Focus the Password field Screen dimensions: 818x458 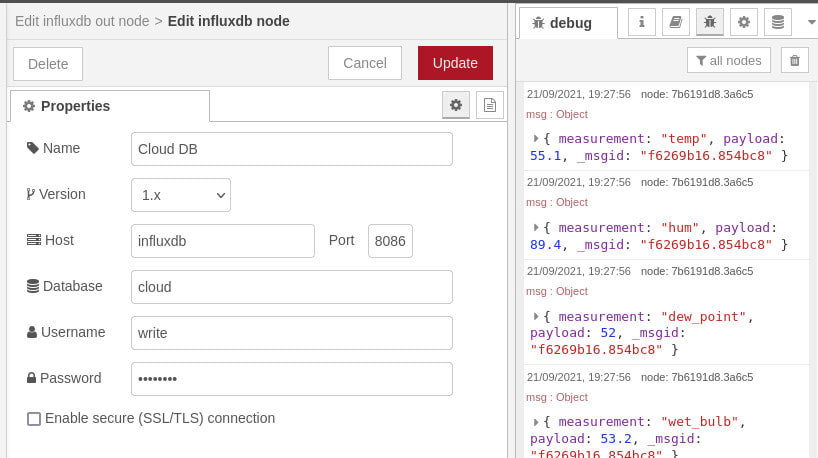tap(292, 379)
